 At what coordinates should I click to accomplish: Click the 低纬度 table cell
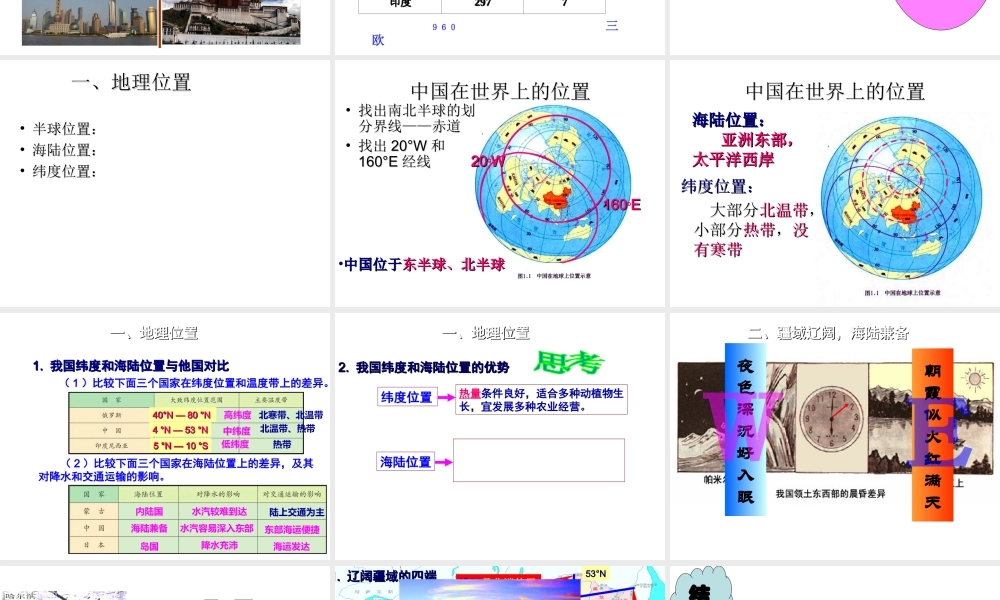pyautogui.click(x=235, y=444)
